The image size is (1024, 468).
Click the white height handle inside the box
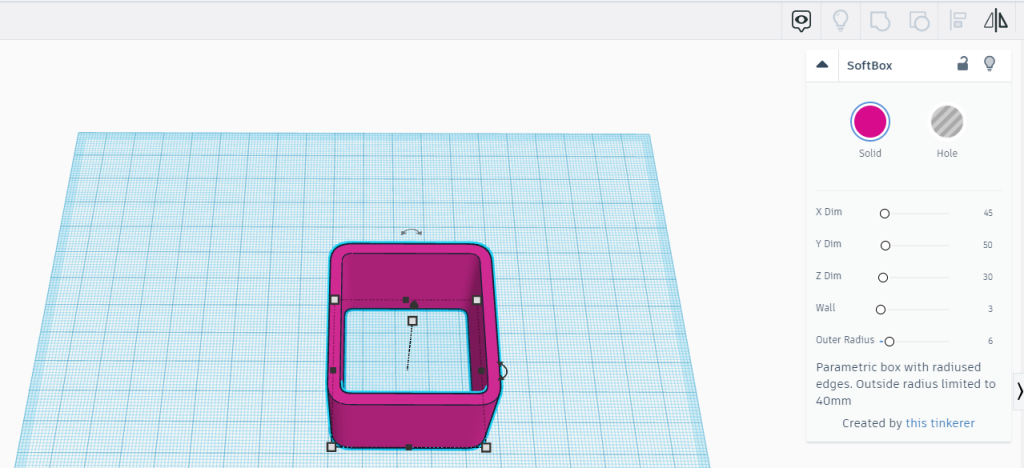412,320
